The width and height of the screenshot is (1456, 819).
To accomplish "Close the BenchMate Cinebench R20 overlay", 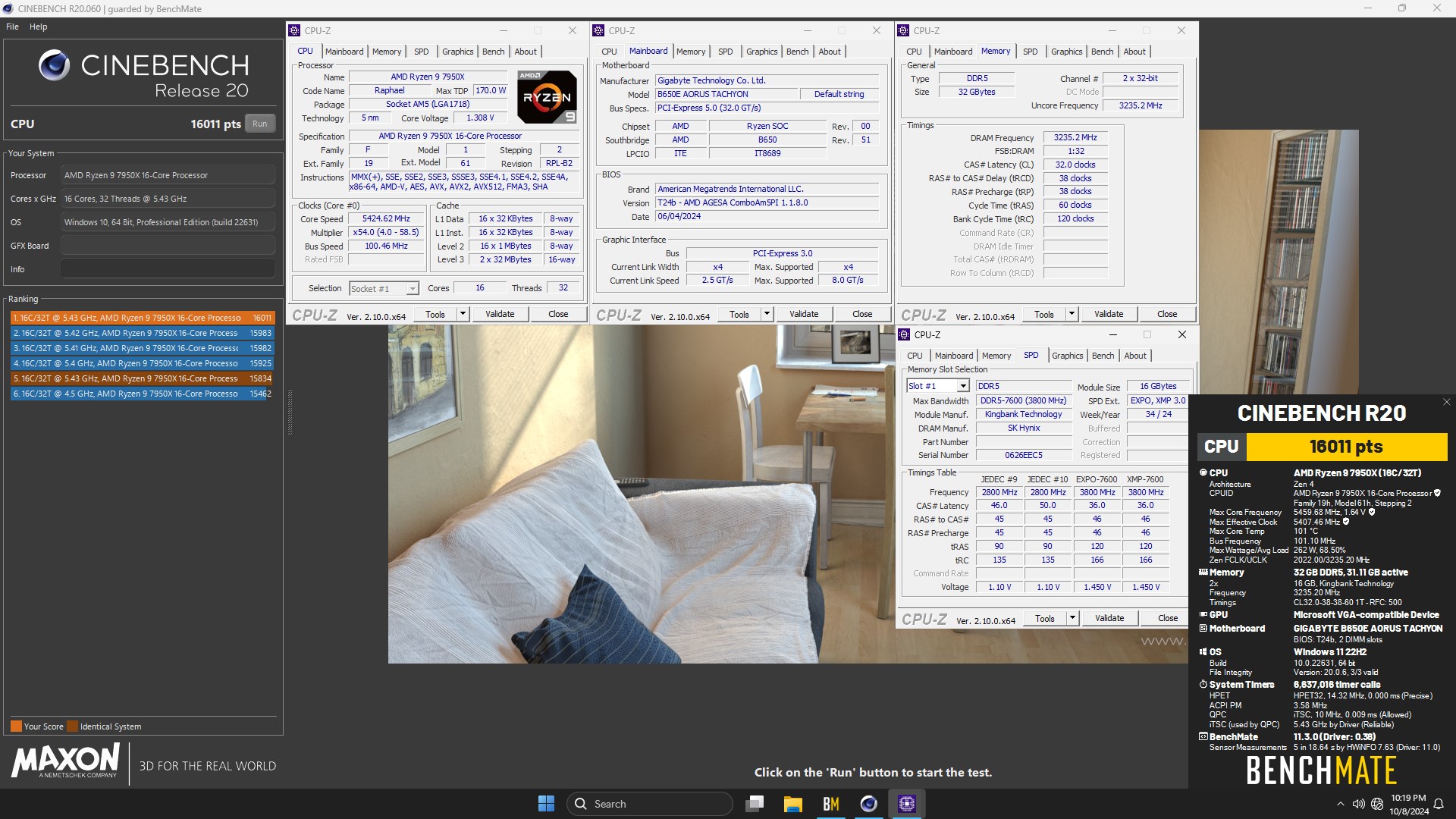I will [1446, 402].
